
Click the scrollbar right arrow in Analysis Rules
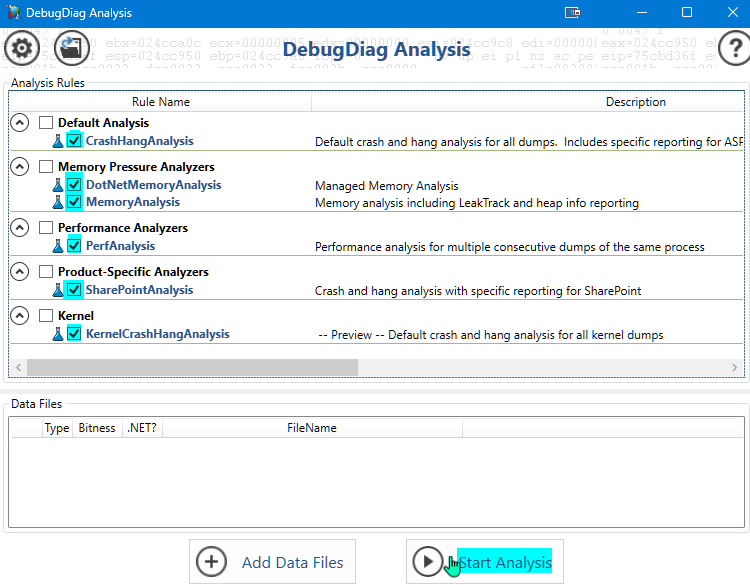(x=734, y=367)
